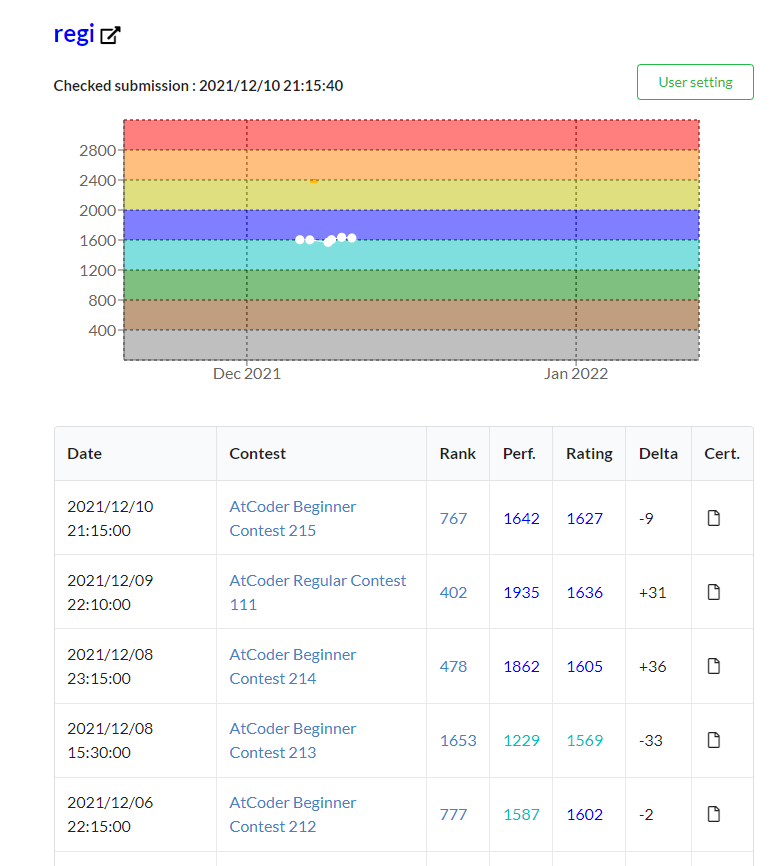Image resolution: width=784 pixels, height=866 pixels.
Task: Click rank 1653 link
Action: click(458, 741)
